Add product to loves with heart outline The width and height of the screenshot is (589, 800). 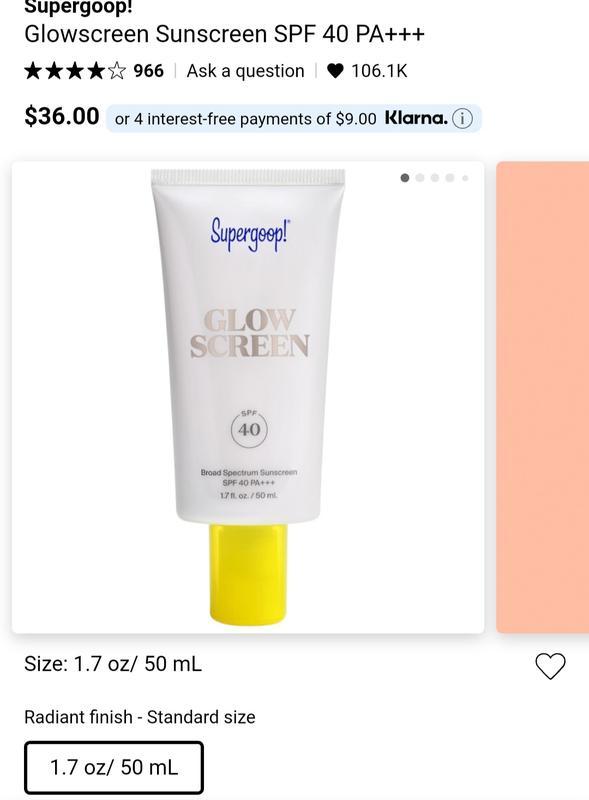pyautogui.click(x=550, y=666)
